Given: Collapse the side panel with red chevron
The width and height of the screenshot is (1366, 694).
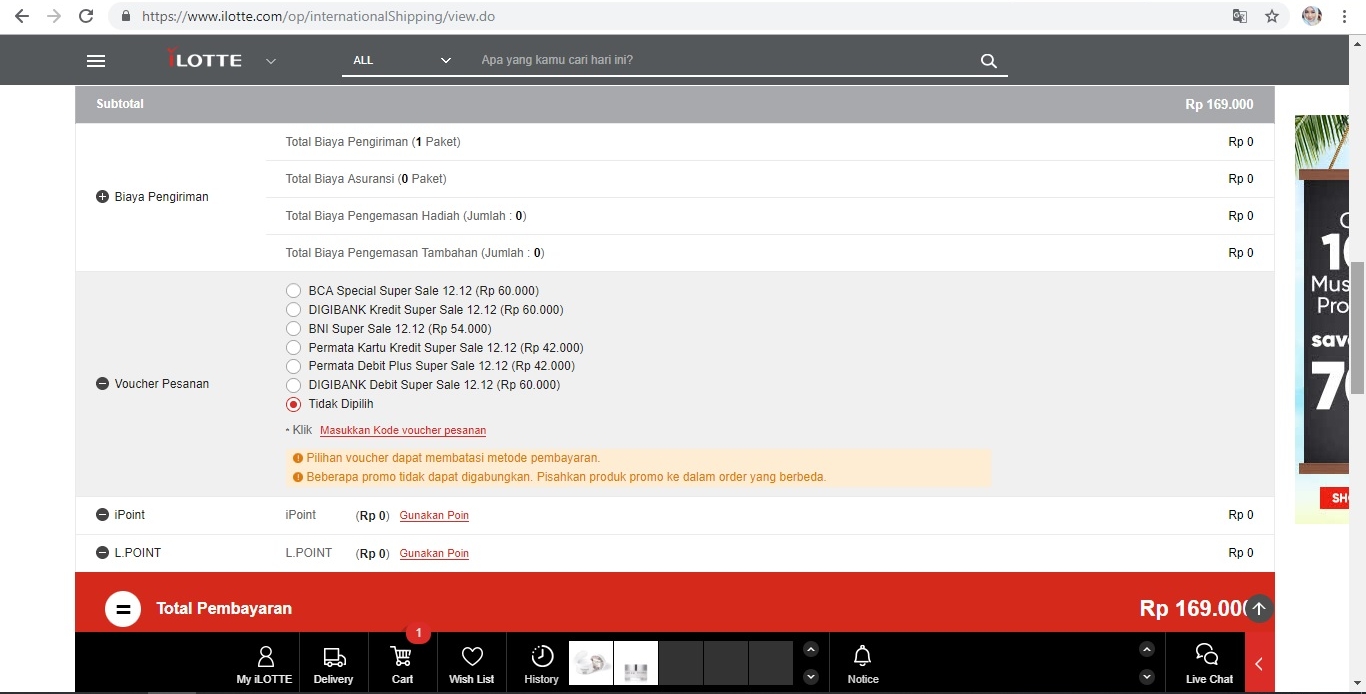Looking at the screenshot, I should (x=1259, y=663).
